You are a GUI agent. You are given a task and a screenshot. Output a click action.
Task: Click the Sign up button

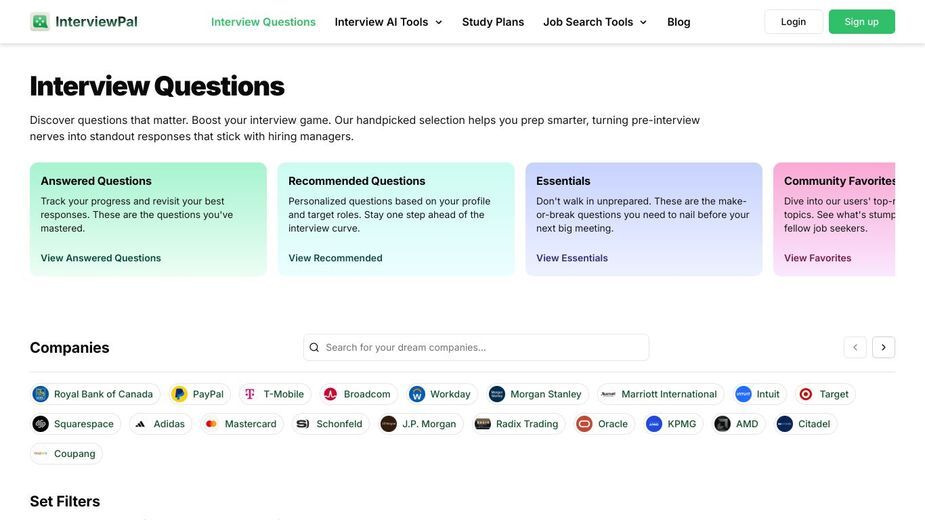[x=861, y=22]
